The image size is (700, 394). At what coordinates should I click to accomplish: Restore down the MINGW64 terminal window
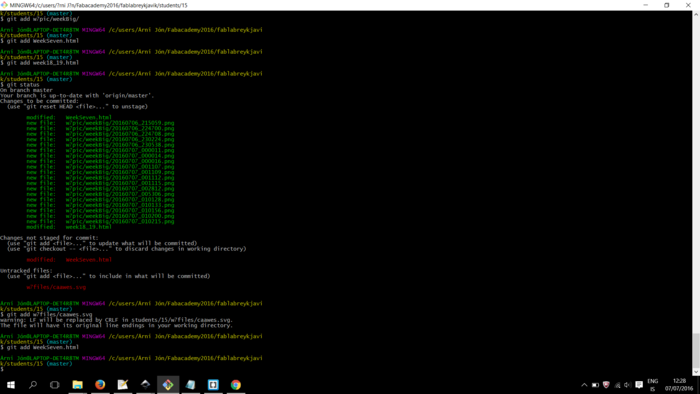(x=667, y=5)
